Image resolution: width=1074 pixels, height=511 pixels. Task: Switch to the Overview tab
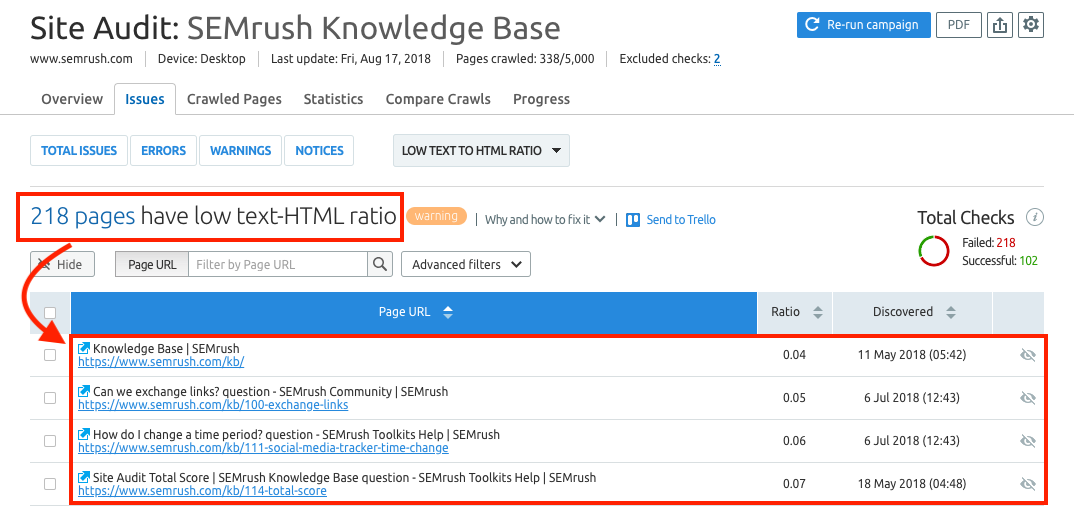click(72, 99)
